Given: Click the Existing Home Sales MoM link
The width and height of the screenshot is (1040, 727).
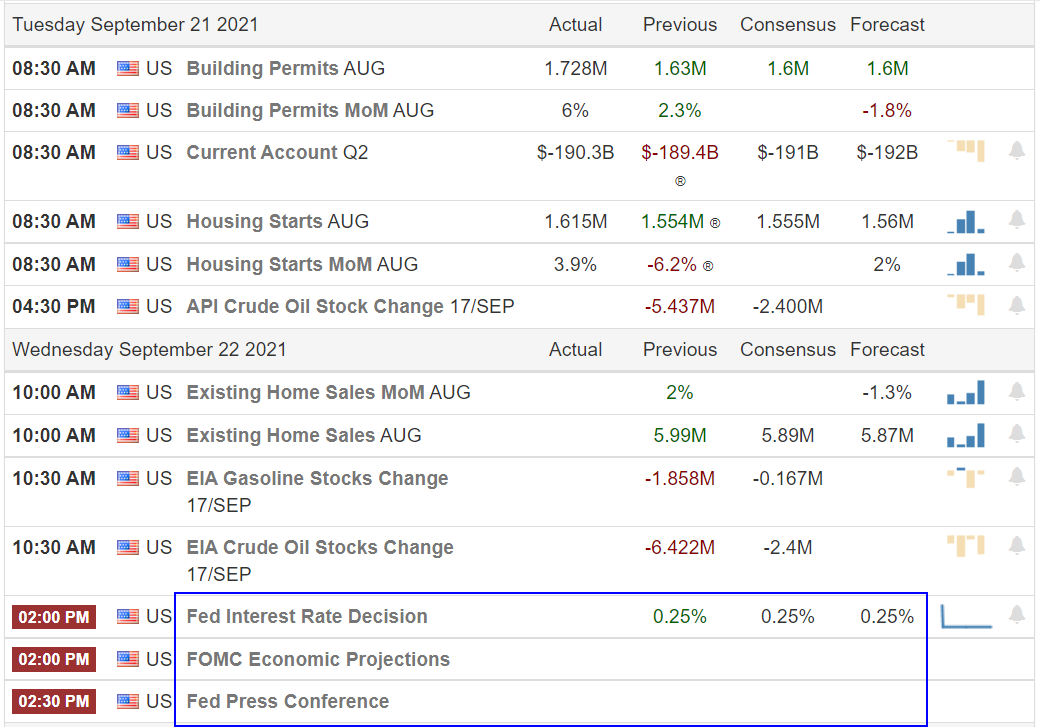Looking at the screenshot, I should pos(305,392).
